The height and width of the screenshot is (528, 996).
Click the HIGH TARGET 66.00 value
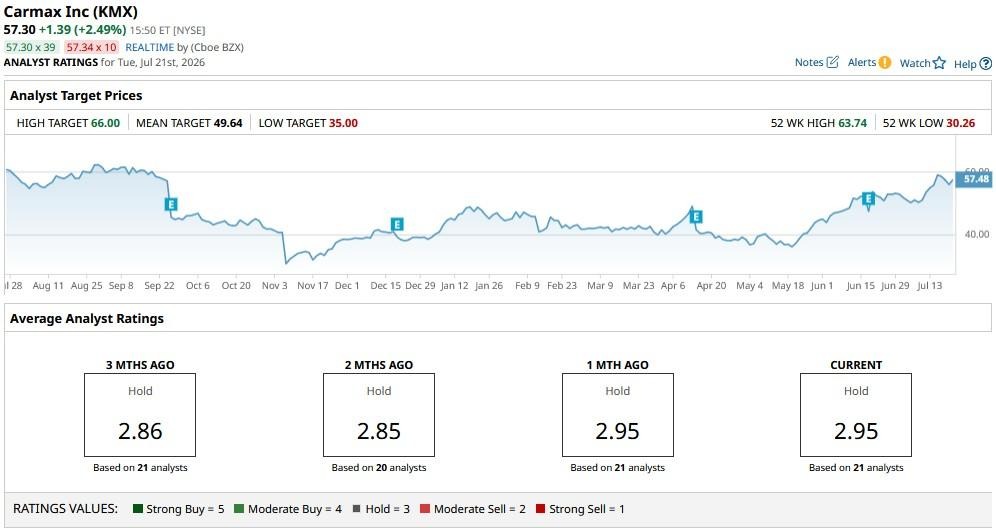pyautogui.click(x=105, y=123)
